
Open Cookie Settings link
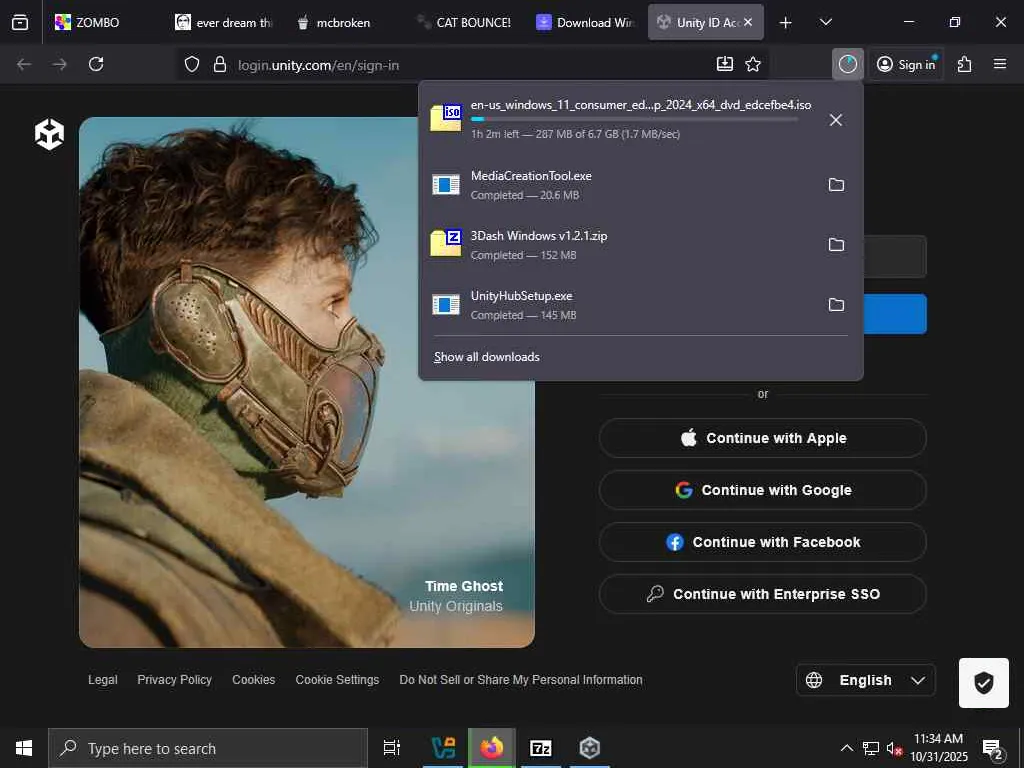click(x=337, y=680)
